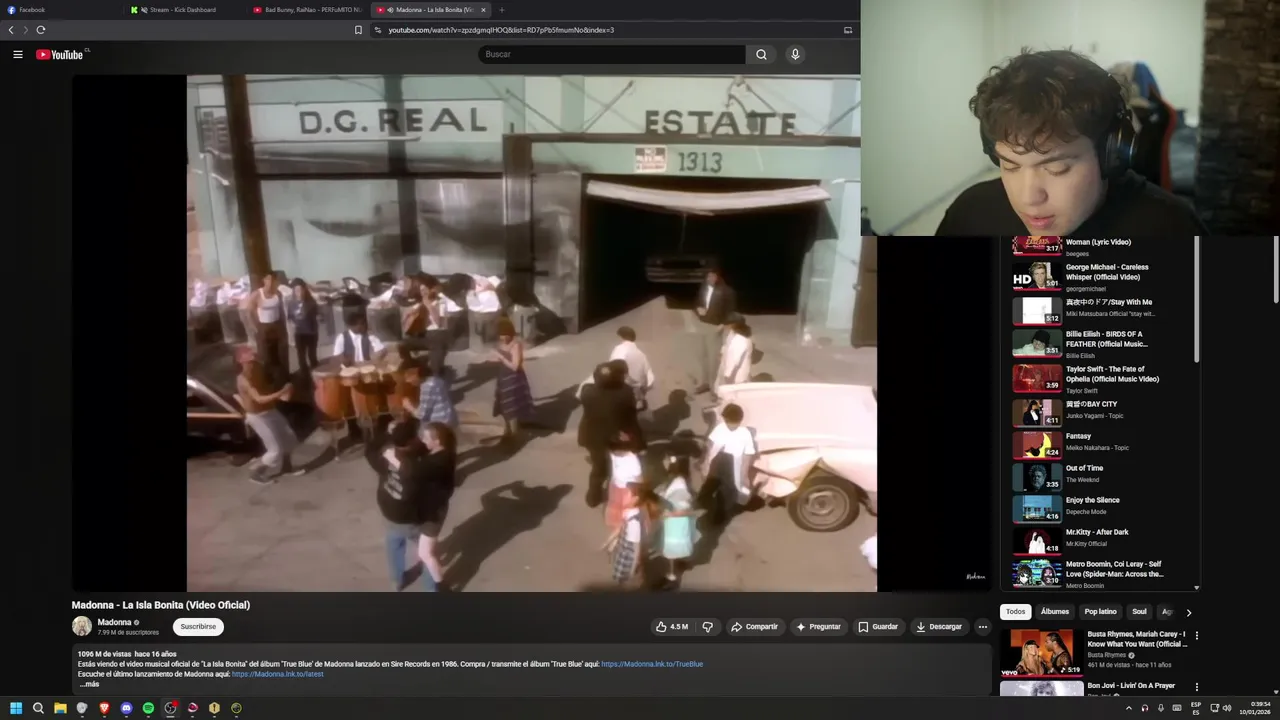The height and width of the screenshot is (720, 1280).
Task: Click the page vertical scrollbar
Action: coord(1275,270)
